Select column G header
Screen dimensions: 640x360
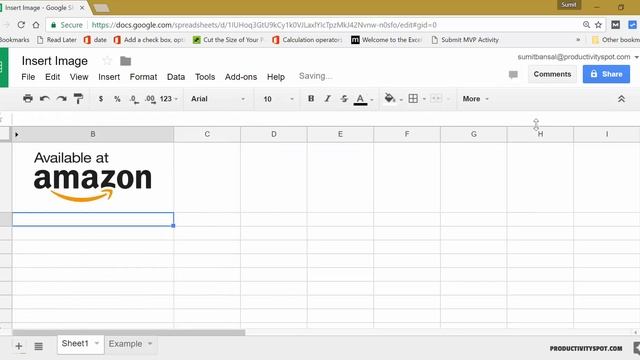pyautogui.click(x=473, y=134)
